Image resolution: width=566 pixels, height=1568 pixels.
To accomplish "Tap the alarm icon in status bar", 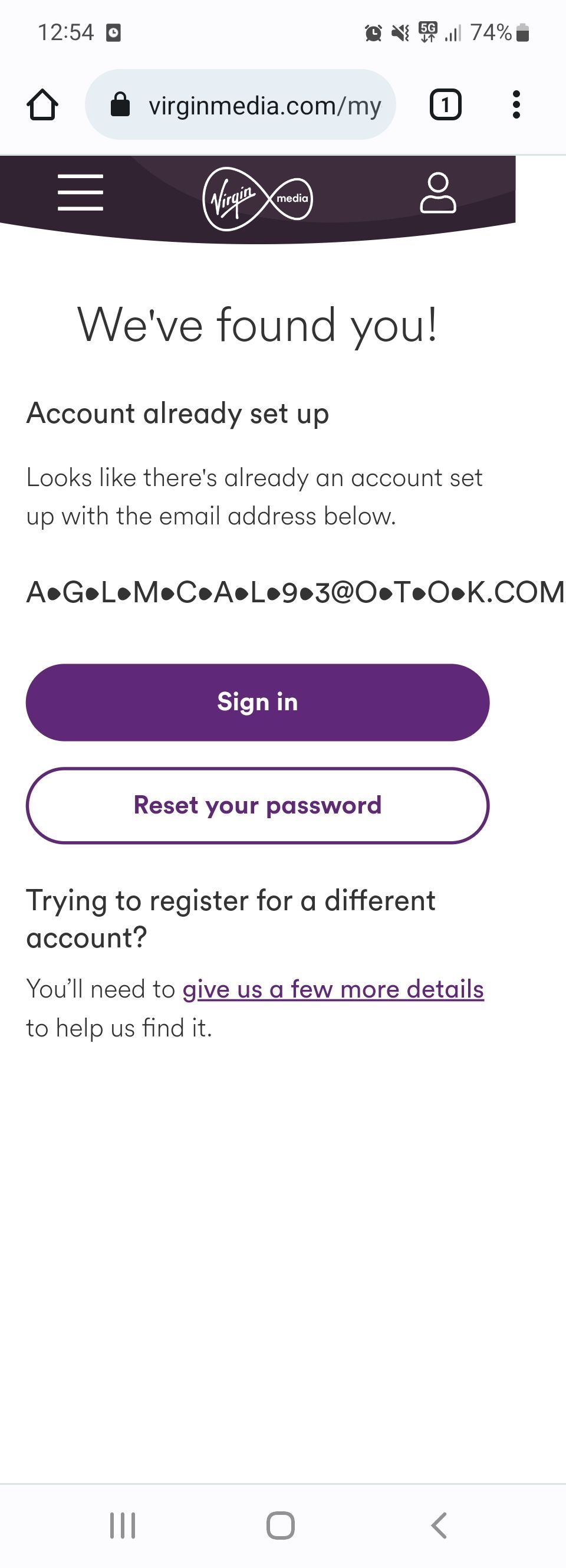I will pos(373,32).
